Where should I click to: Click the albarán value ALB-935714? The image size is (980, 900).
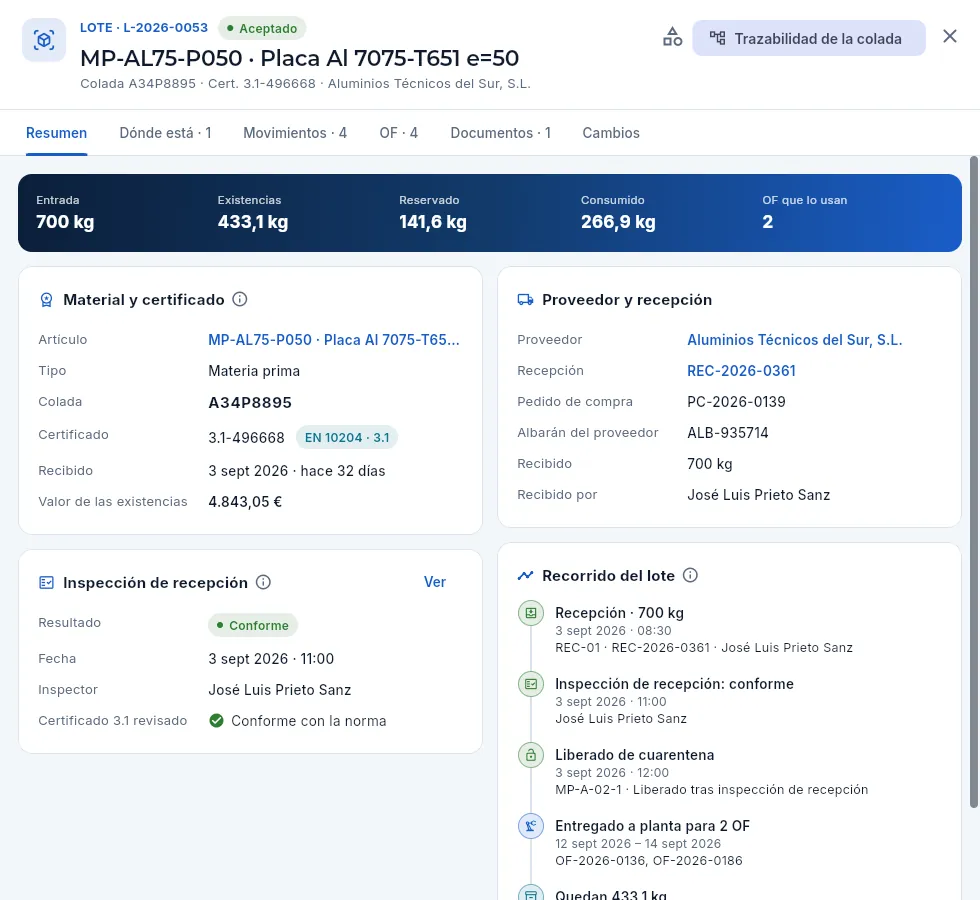(728, 432)
